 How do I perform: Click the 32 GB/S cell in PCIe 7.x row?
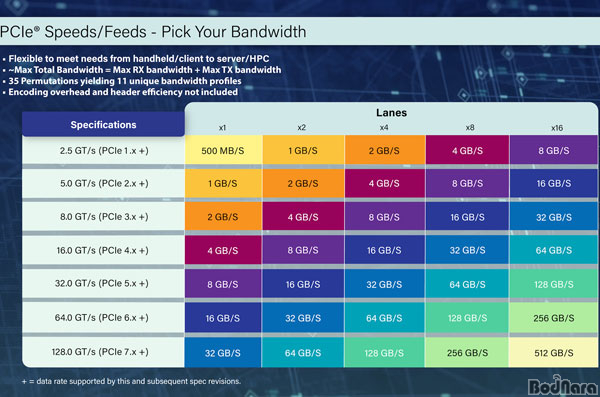[223, 353]
